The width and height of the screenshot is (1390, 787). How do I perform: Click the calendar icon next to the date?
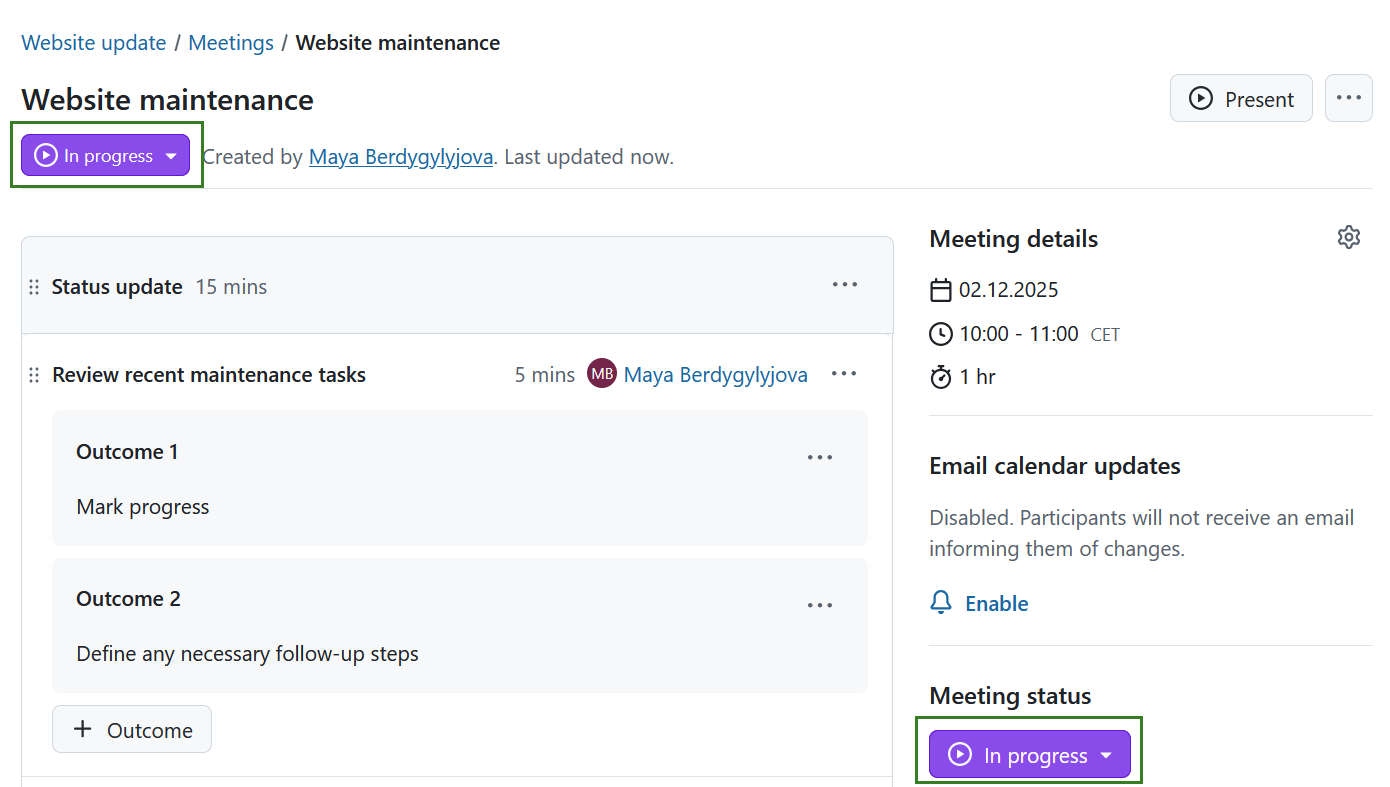(x=941, y=289)
